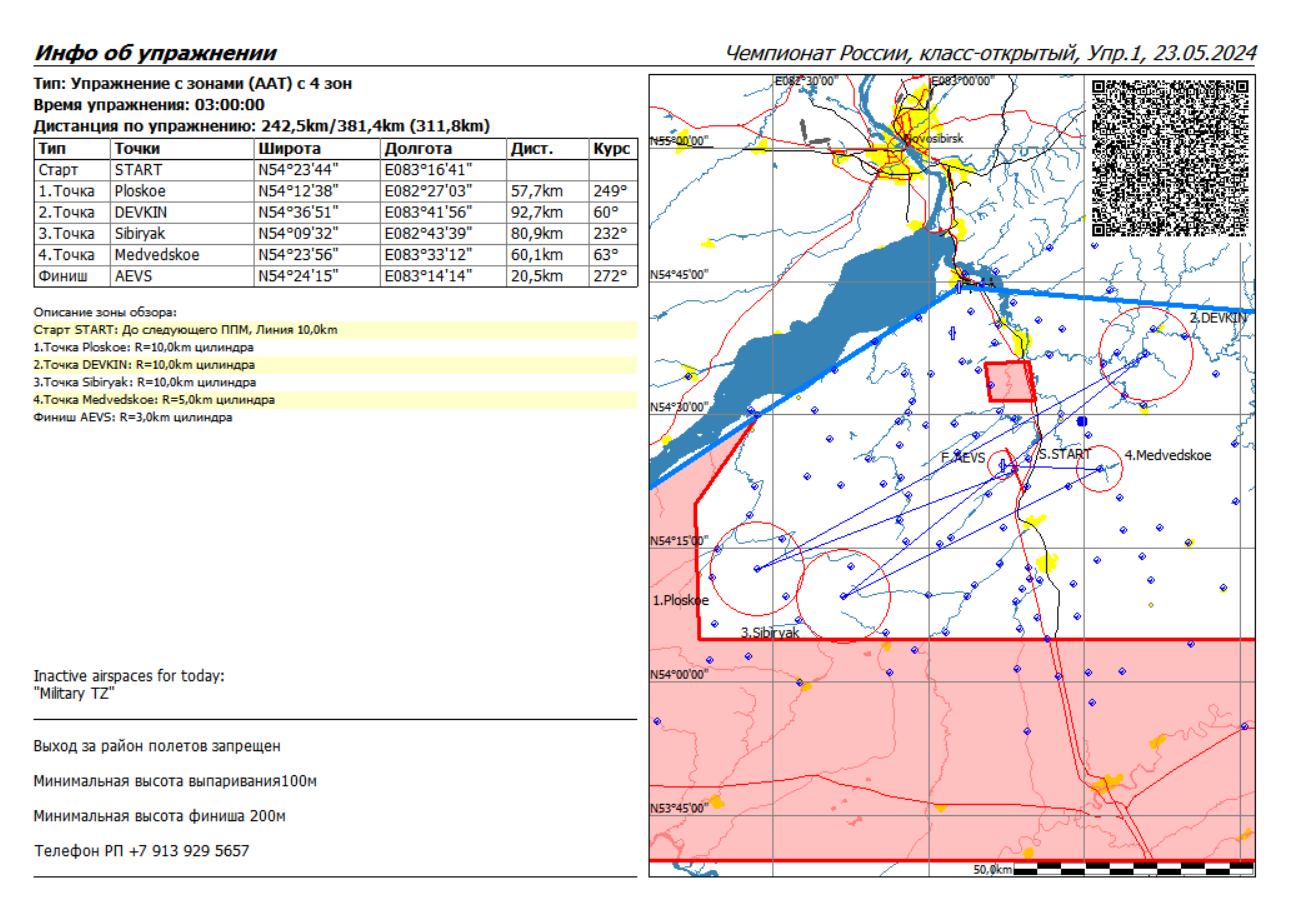The image size is (1291, 910).
Task: Click the 'Широта' table column header
Action: point(284,149)
